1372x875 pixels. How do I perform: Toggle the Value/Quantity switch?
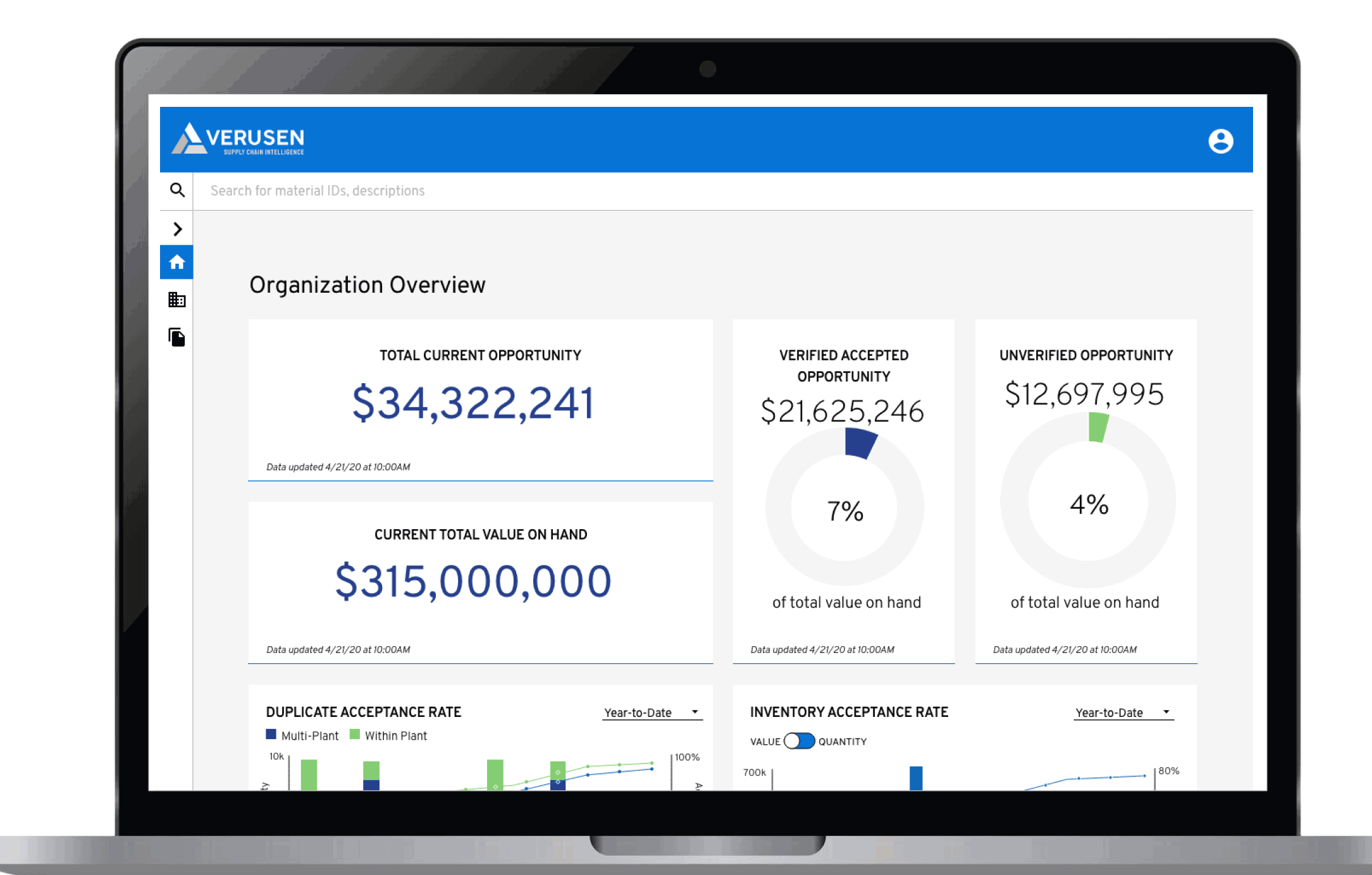[x=799, y=741]
